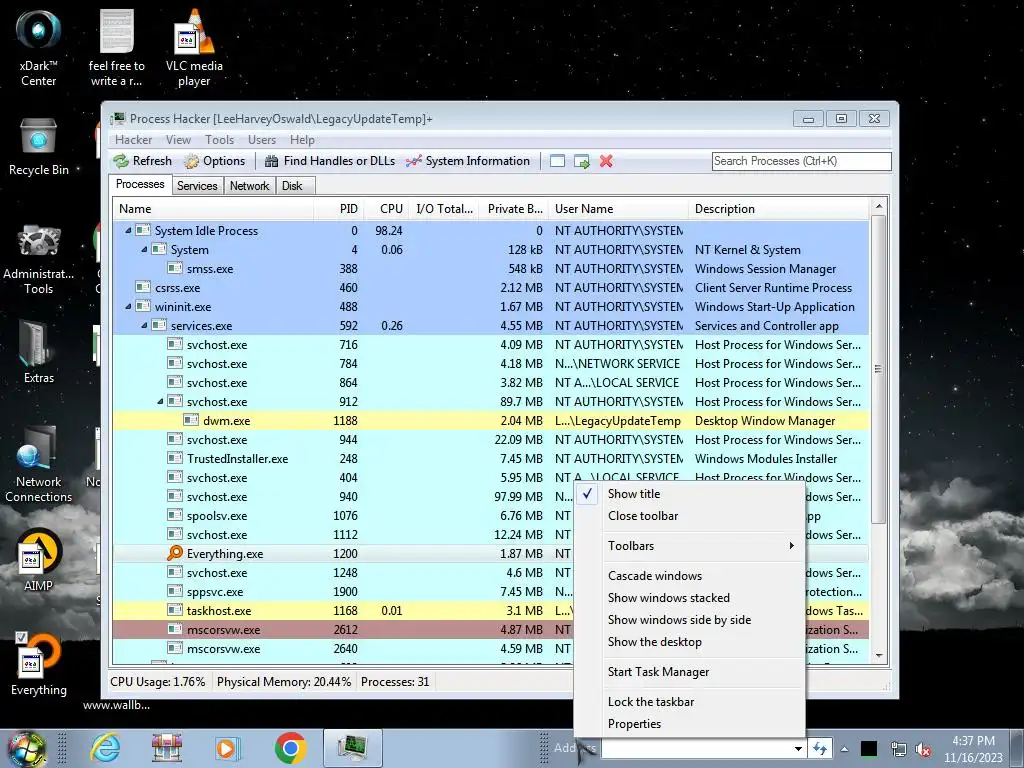Open the Extras desktop folder
This screenshot has height=768, width=1024.
point(39,353)
